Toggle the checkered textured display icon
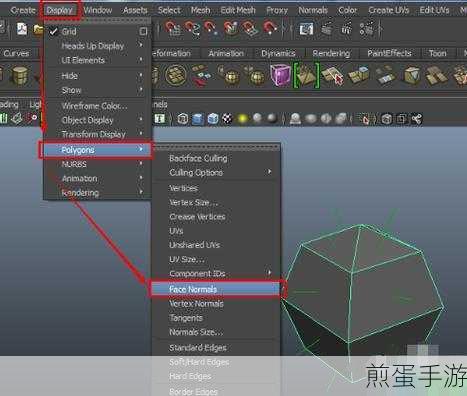 [227, 118]
